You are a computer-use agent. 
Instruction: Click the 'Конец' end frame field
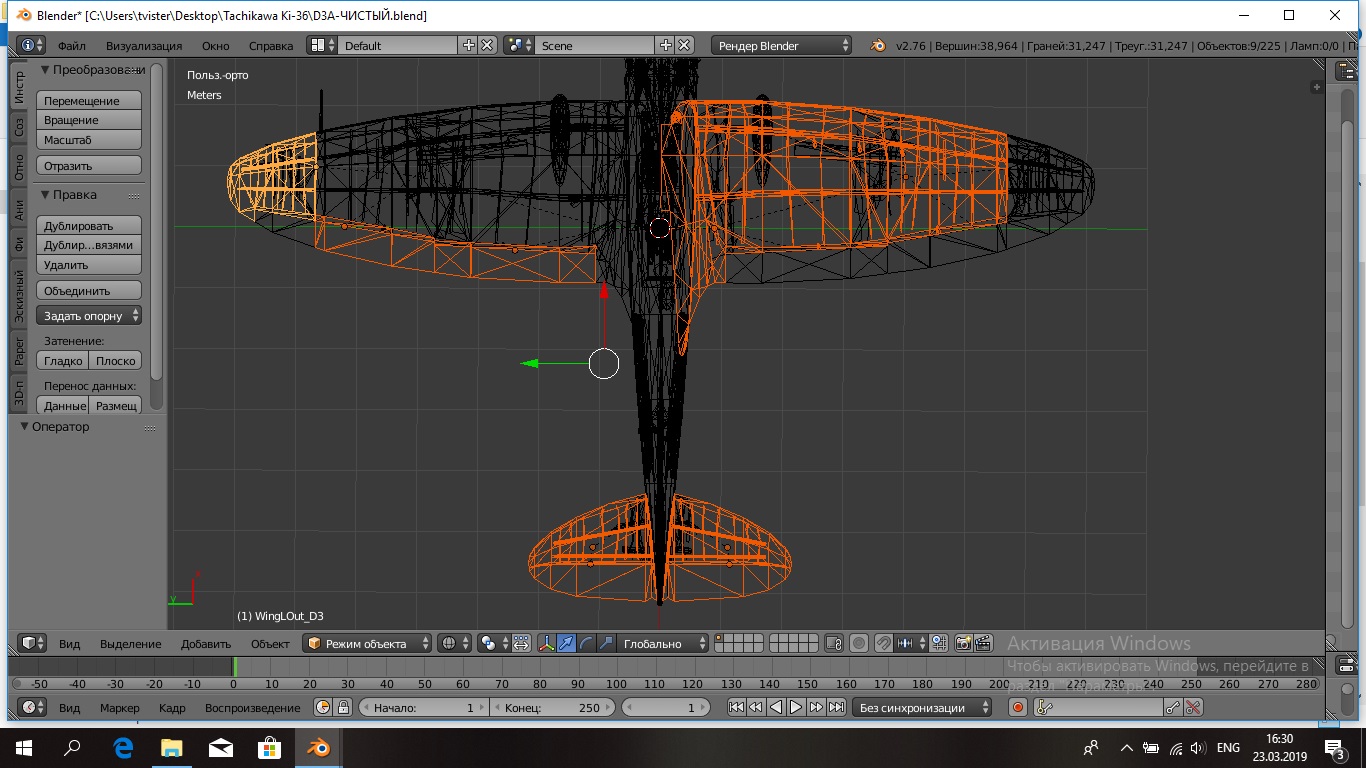point(552,707)
